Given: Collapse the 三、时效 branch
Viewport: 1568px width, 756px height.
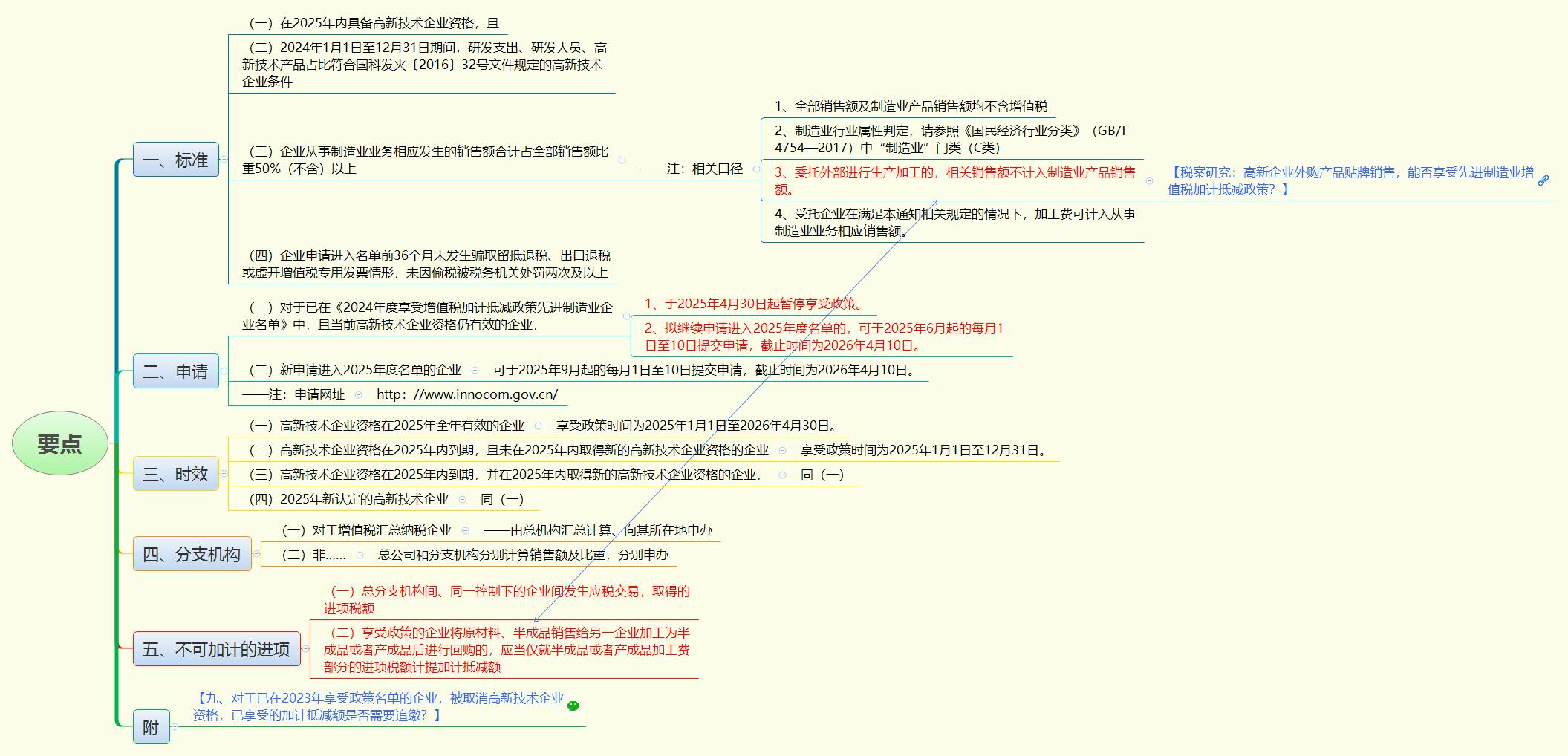Looking at the screenshot, I should tap(224, 474).
